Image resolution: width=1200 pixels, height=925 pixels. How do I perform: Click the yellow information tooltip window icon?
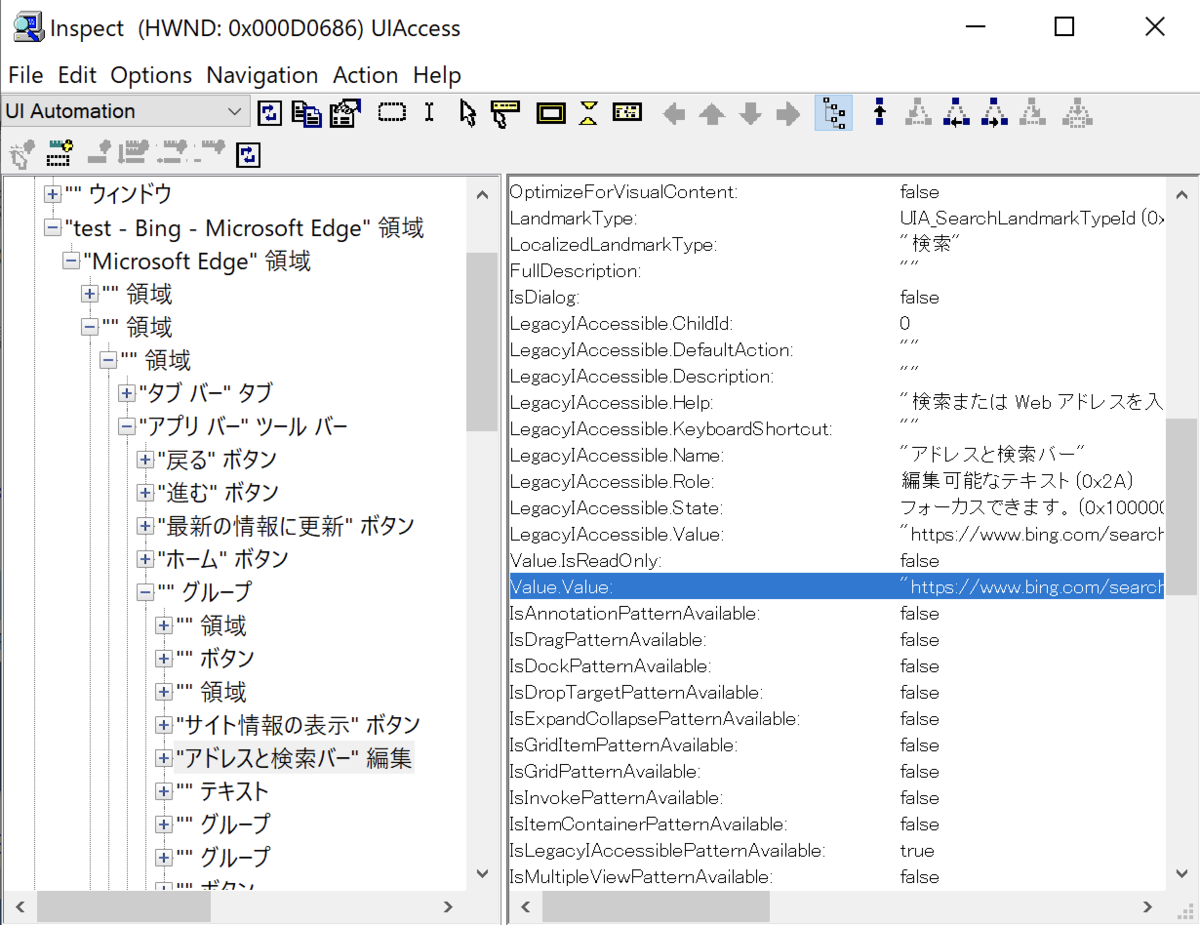[627, 112]
